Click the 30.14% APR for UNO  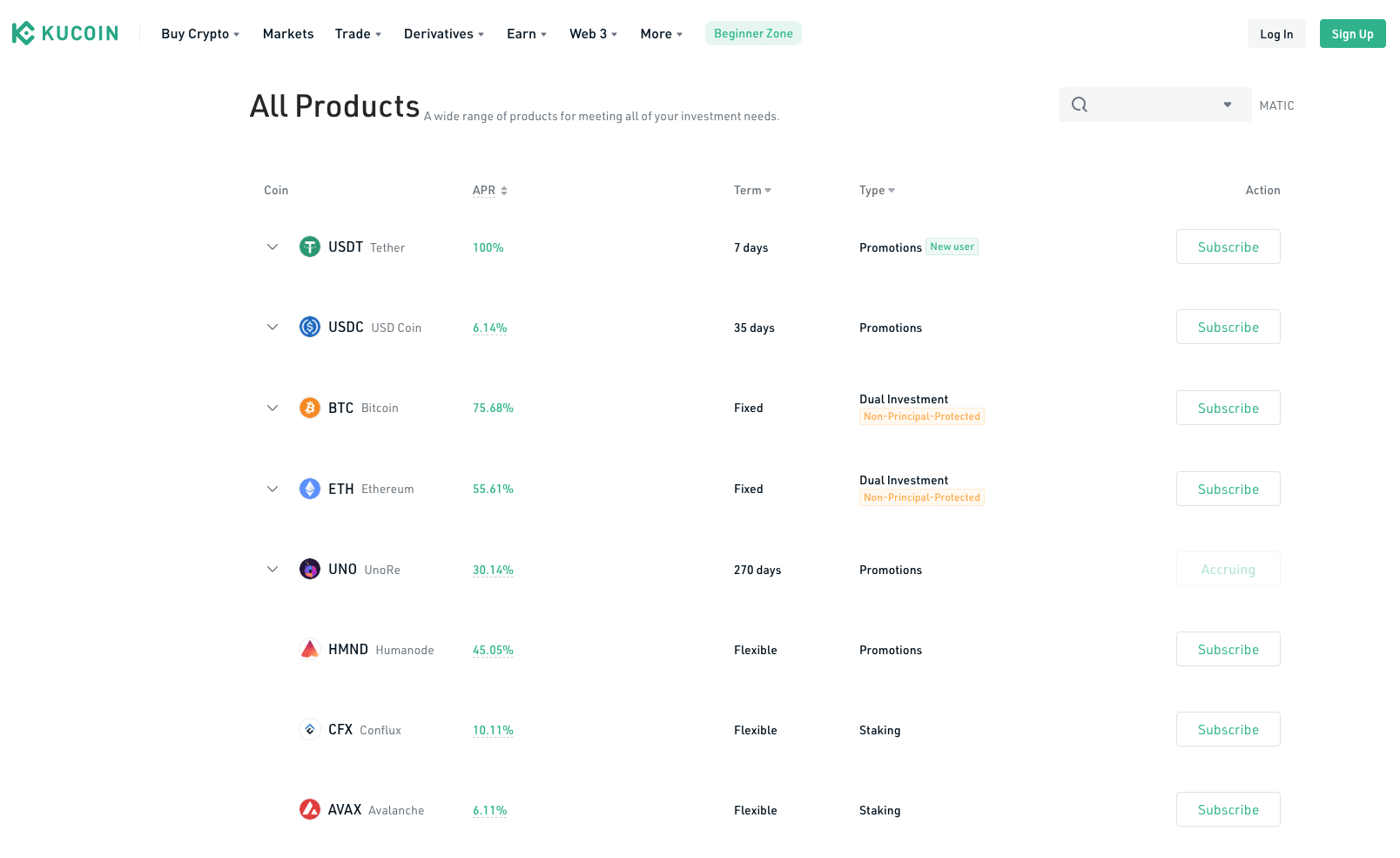tap(493, 570)
